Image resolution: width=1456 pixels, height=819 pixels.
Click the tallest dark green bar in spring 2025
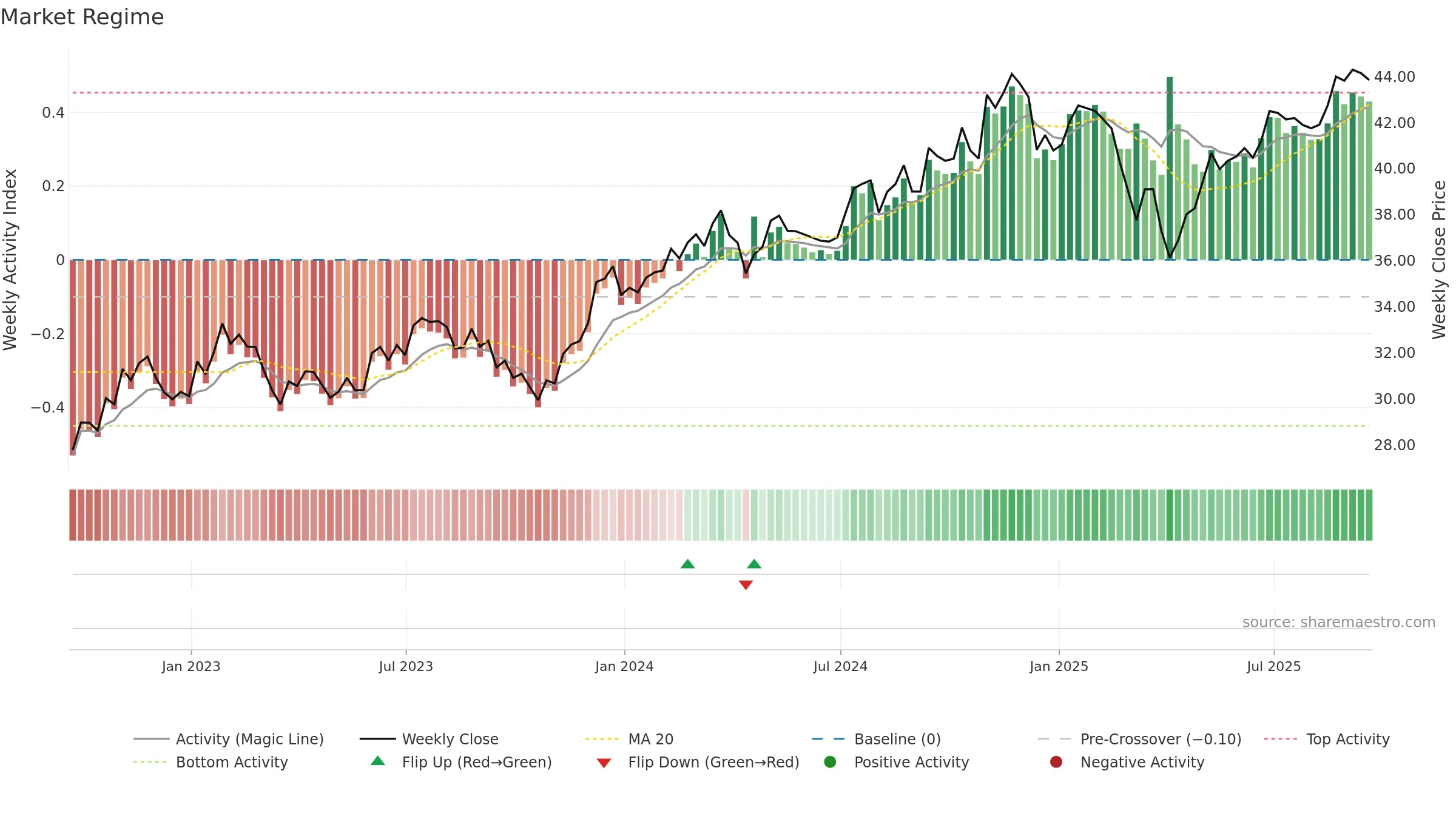pyautogui.click(x=1170, y=169)
